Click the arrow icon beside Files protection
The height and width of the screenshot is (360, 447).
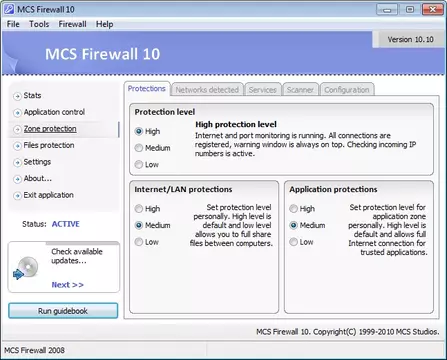(x=17, y=146)
